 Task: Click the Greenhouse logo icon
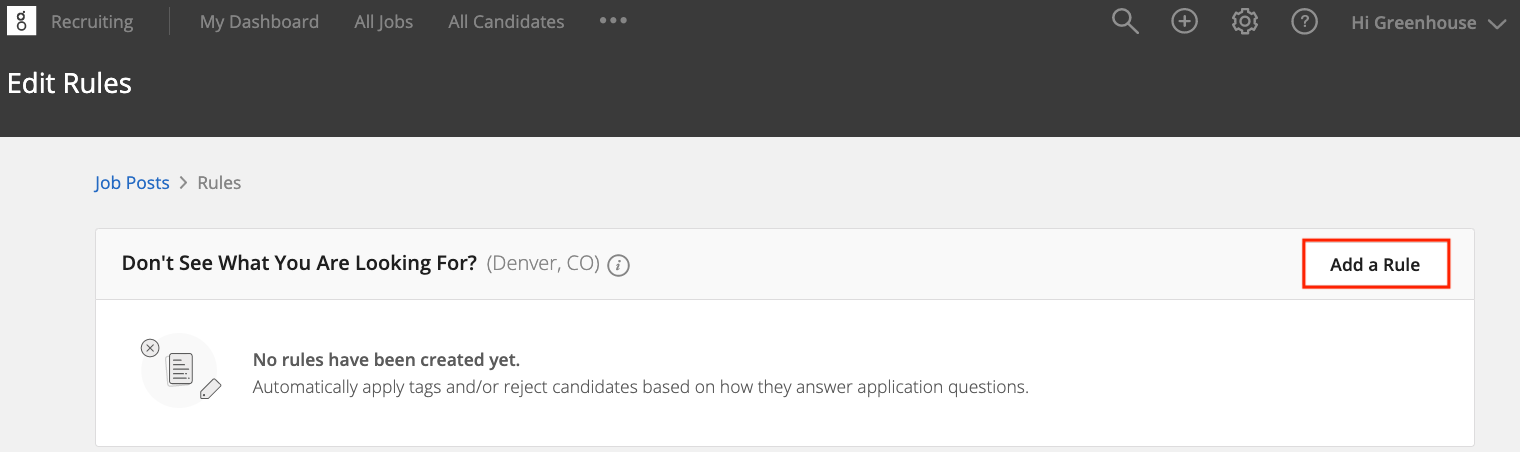pyautogui.click(x=21, y=21)
